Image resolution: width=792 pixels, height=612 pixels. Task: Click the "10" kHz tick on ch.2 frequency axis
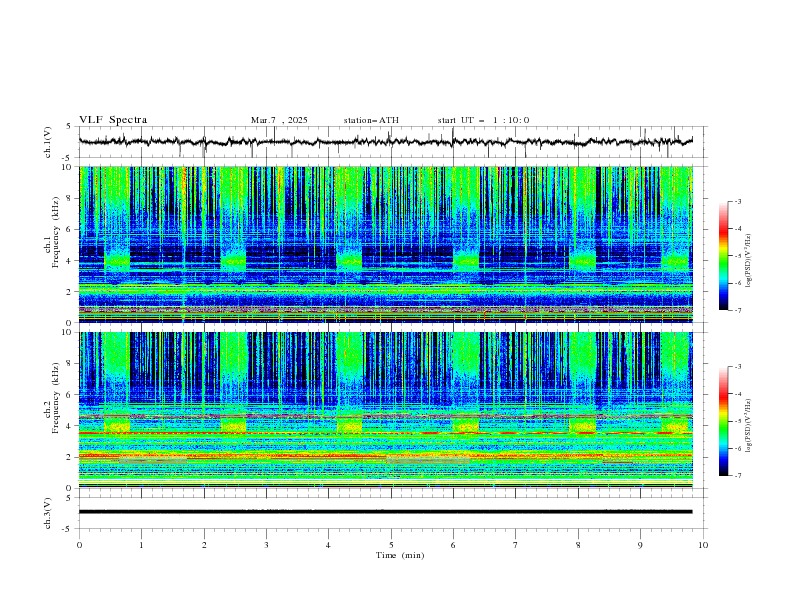pyautogui.click(x=69, y=332)
